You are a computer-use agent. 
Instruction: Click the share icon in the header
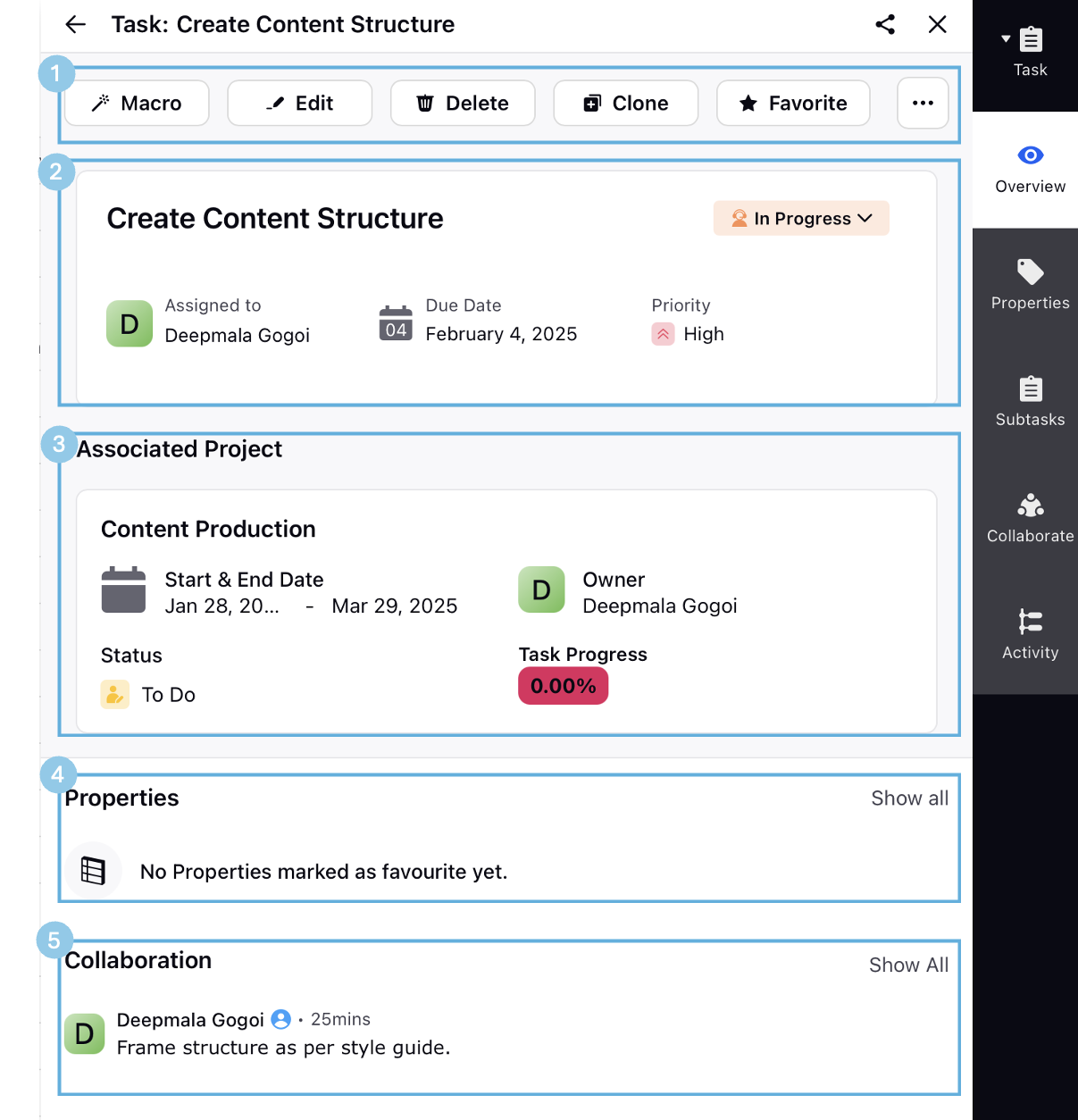(885, 24)
